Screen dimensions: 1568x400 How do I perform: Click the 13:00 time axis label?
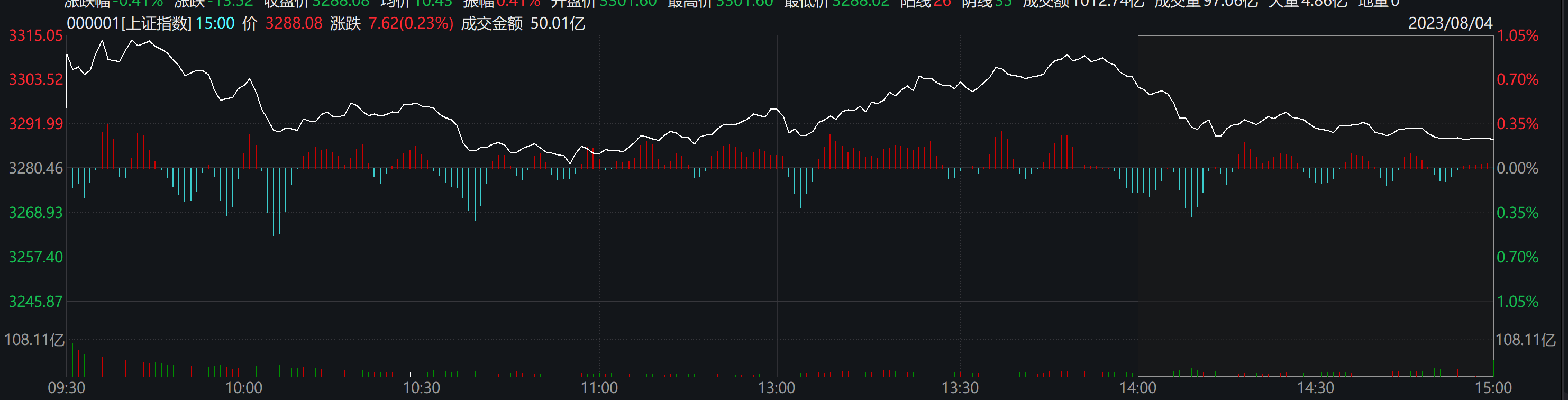776,388
